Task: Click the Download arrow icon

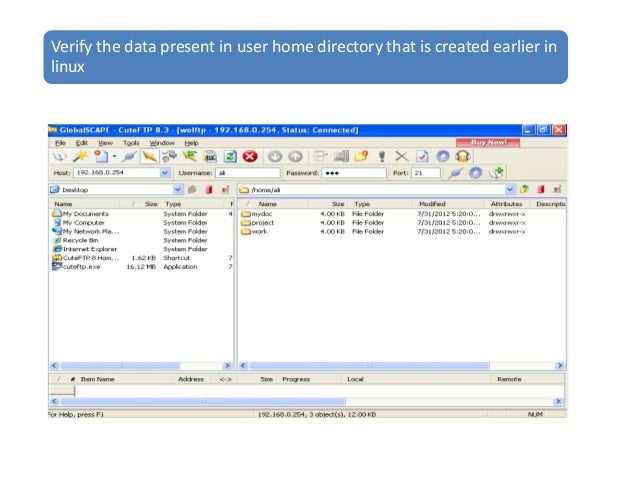Action: point(275,156)
